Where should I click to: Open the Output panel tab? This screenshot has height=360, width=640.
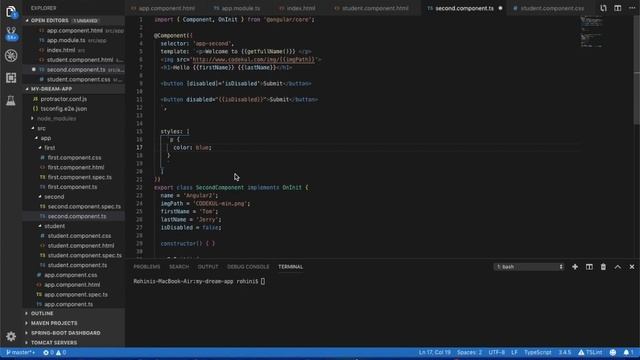pos(208,267)
